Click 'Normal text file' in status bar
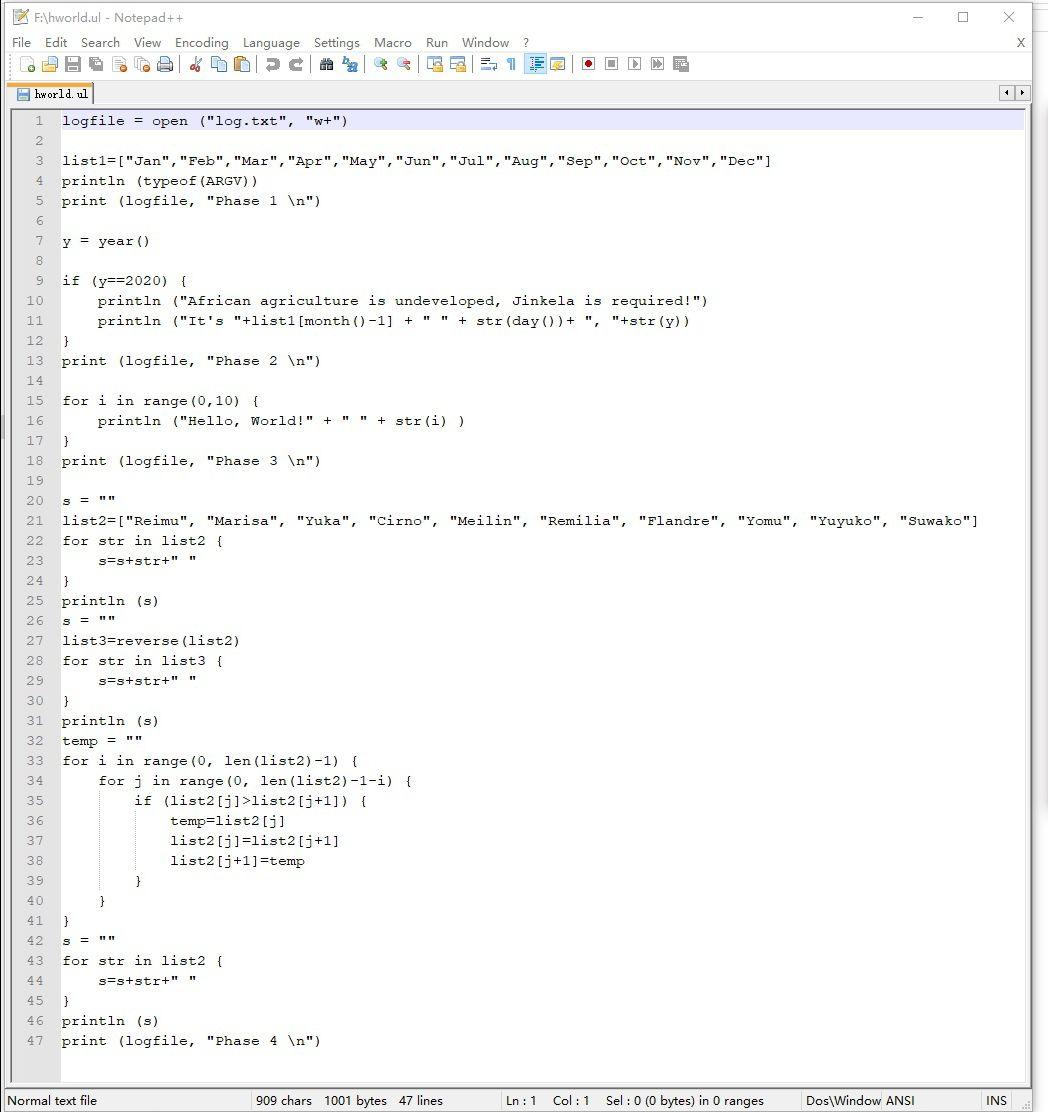This screenshot has height=1112, width=1048. [52, 1101]
